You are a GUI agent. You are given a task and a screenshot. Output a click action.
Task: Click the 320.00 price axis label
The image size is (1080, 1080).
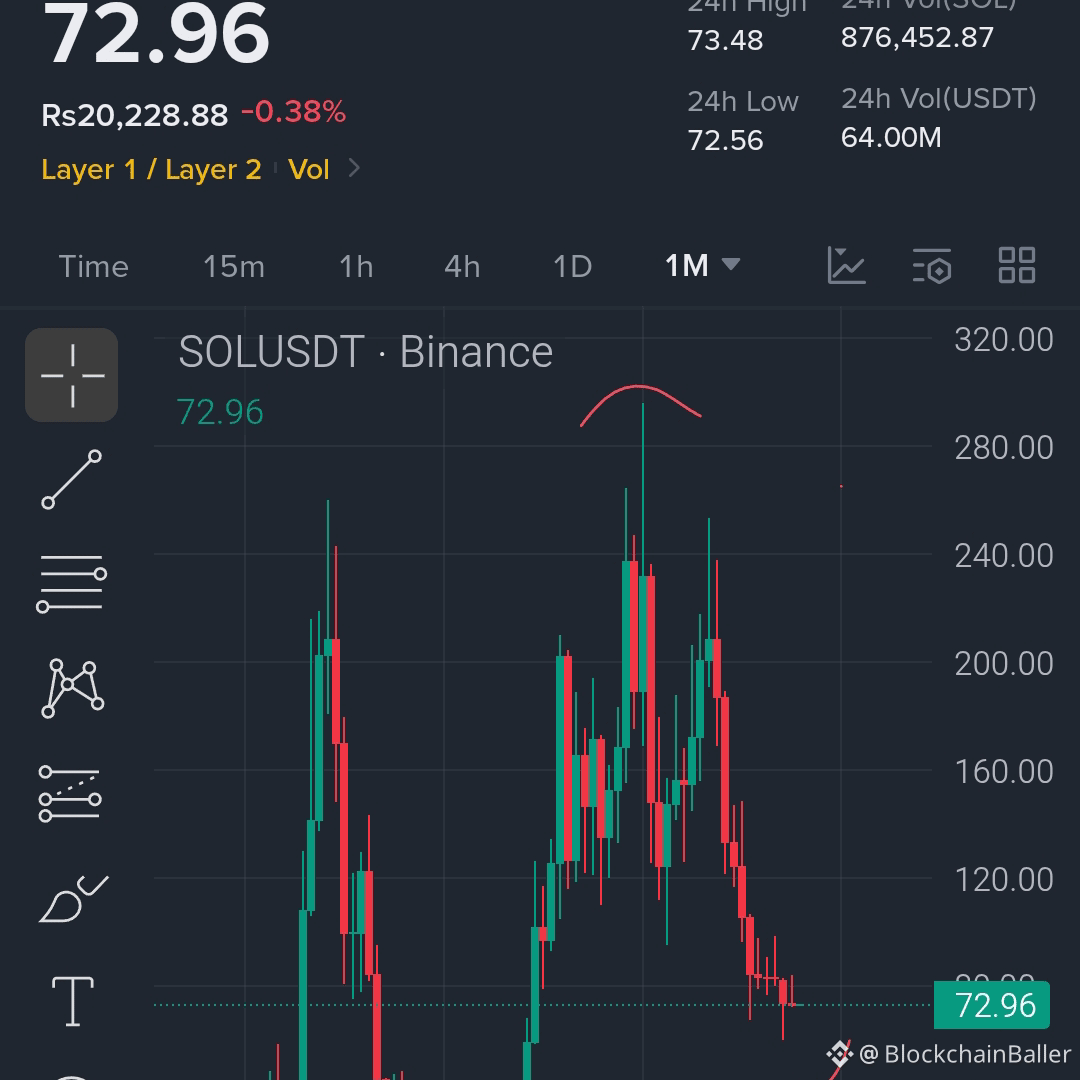(1004, 340)
